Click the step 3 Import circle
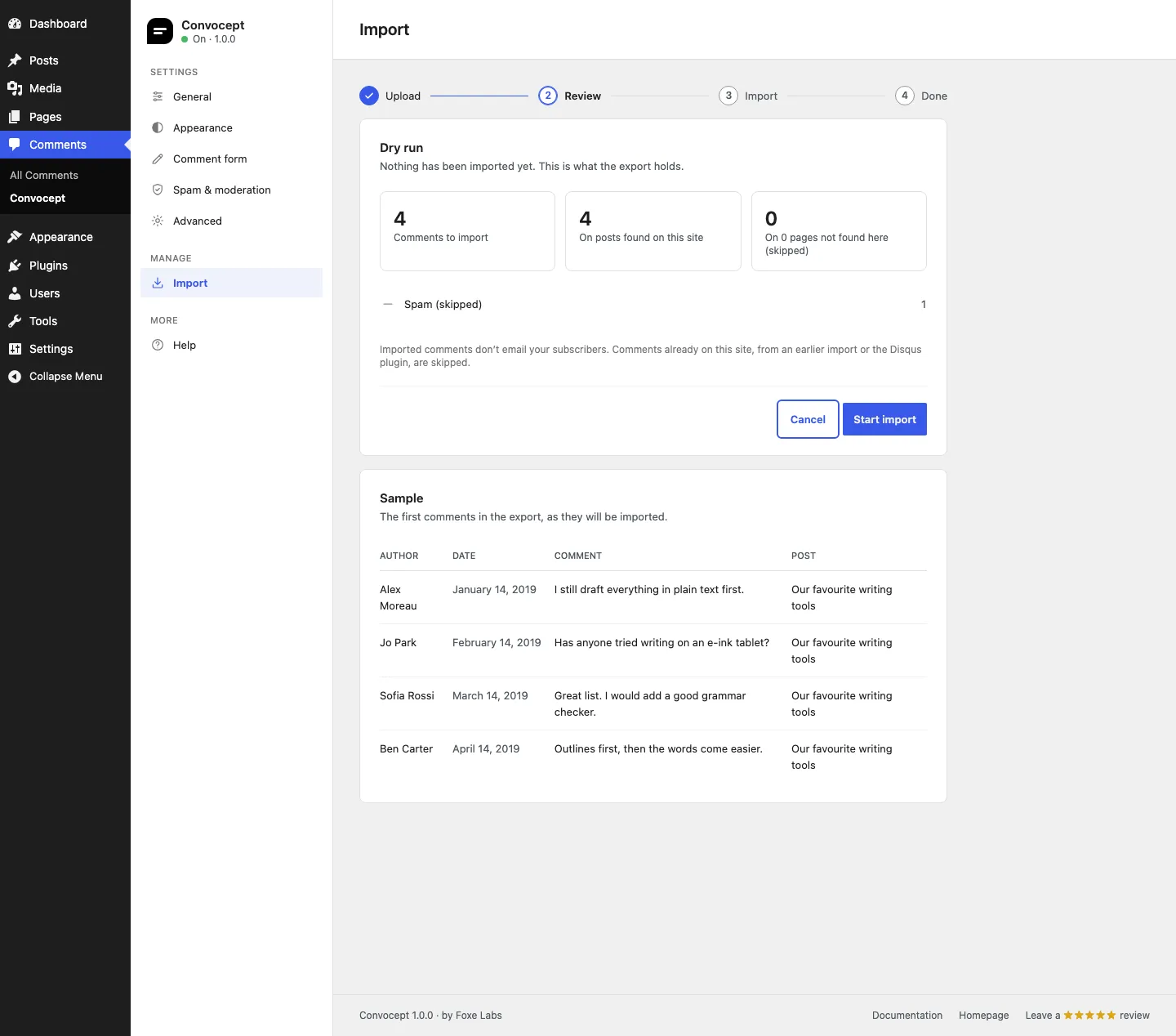This screenshot has width=1176, height=1036. (728, 96)
